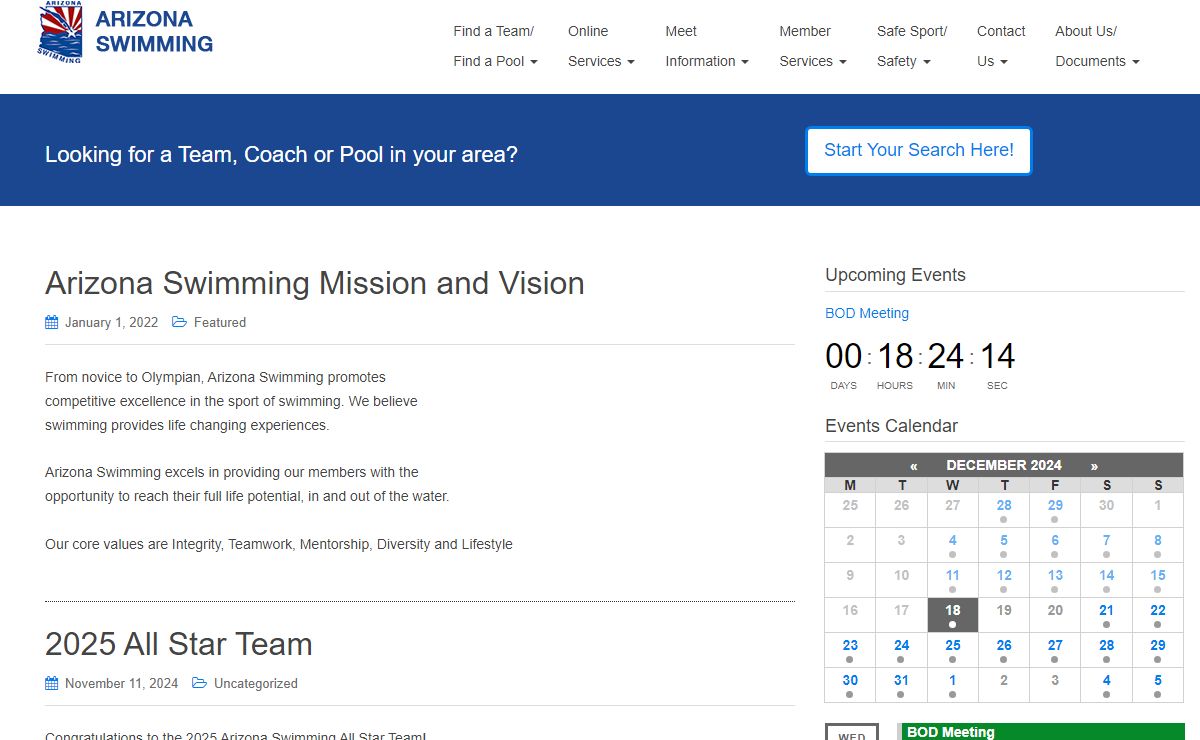Viewport: 1200px width, 740px height.
Task: Expand the Contact Us dropdown
Action: tap(1001, 46)
